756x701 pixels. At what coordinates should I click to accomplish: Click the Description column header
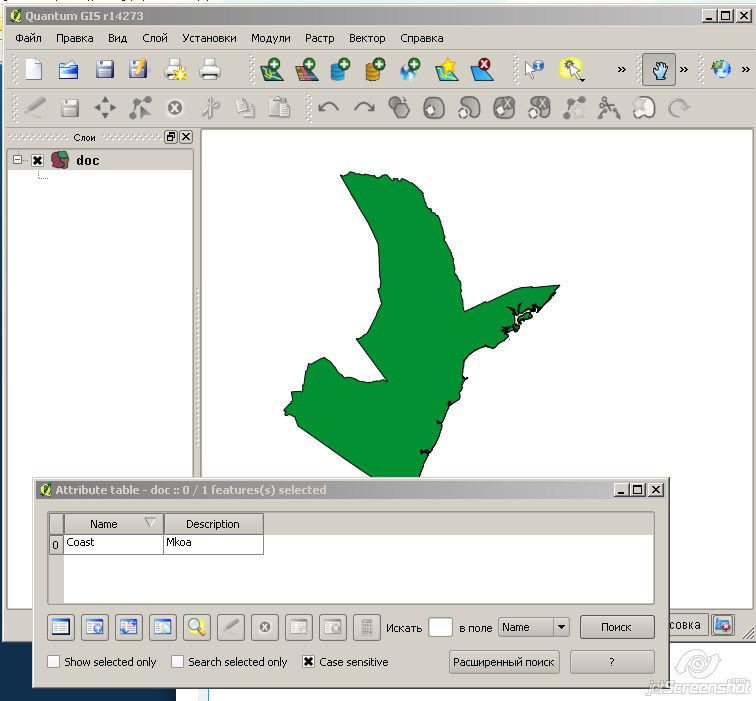pos(214,524)
